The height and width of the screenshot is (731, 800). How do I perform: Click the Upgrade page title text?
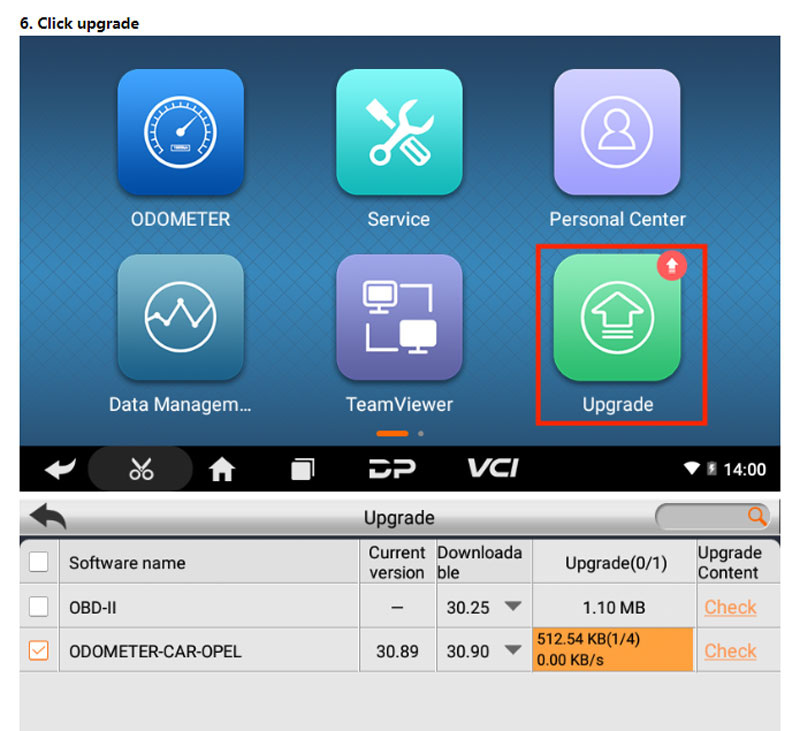pyautogui.click(x=399, y=518)
